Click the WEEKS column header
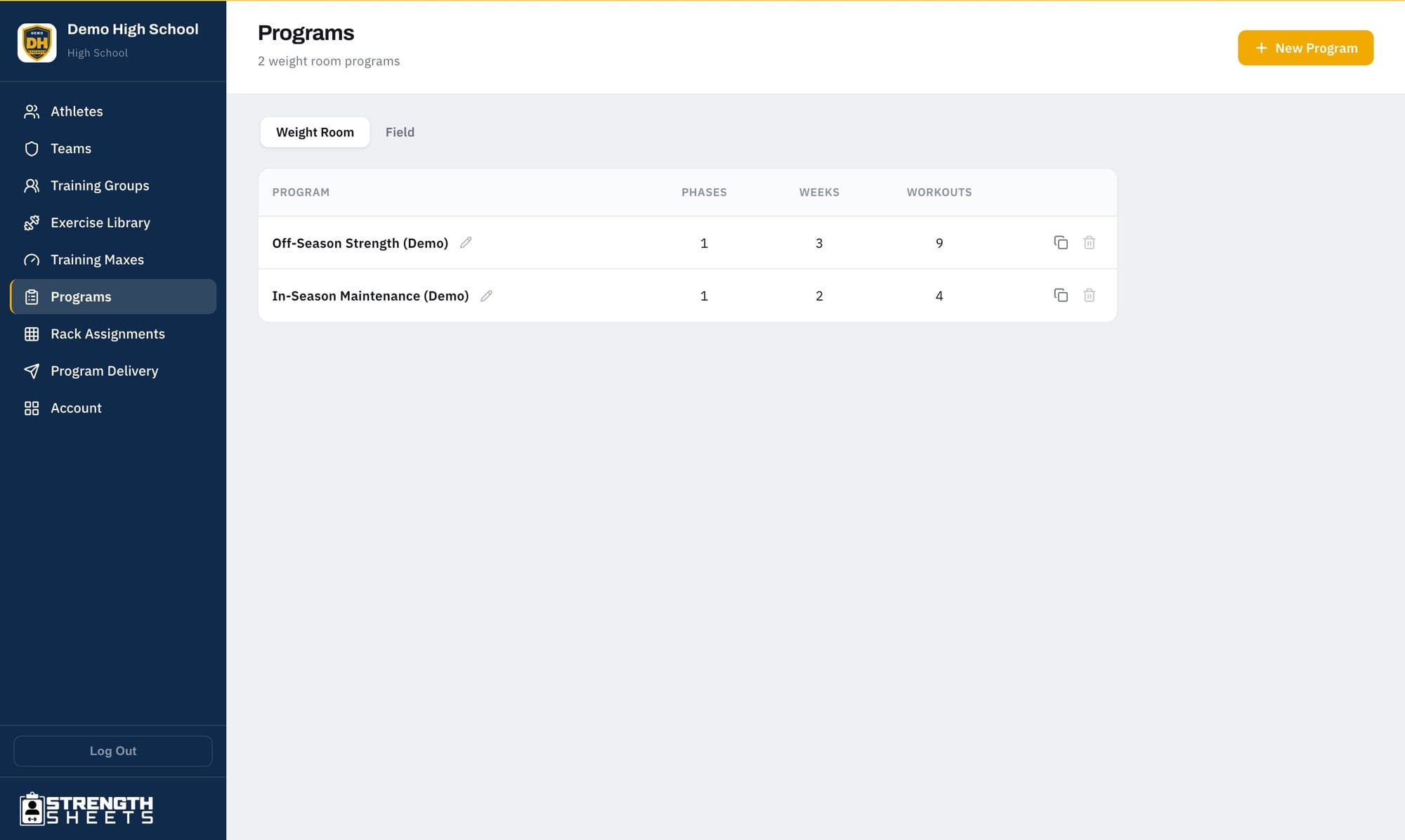Viewport: 1405px width, 840px height. [819, 192]
